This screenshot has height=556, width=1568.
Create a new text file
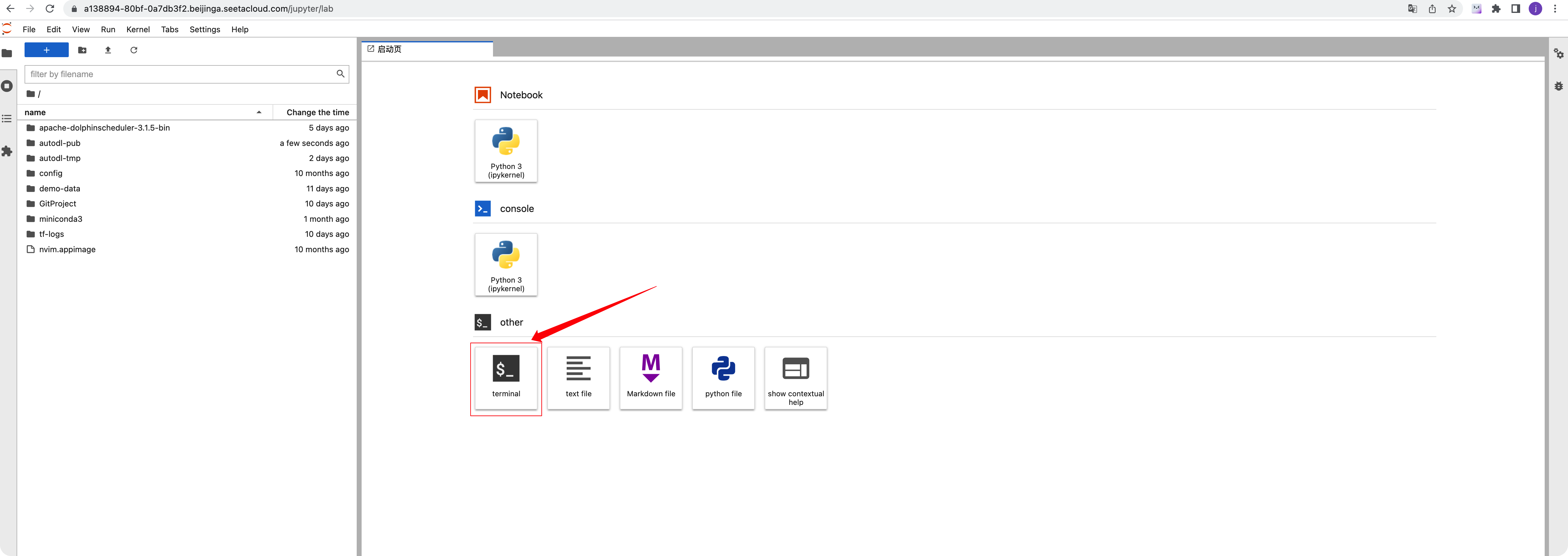click(x=578, y=378)
